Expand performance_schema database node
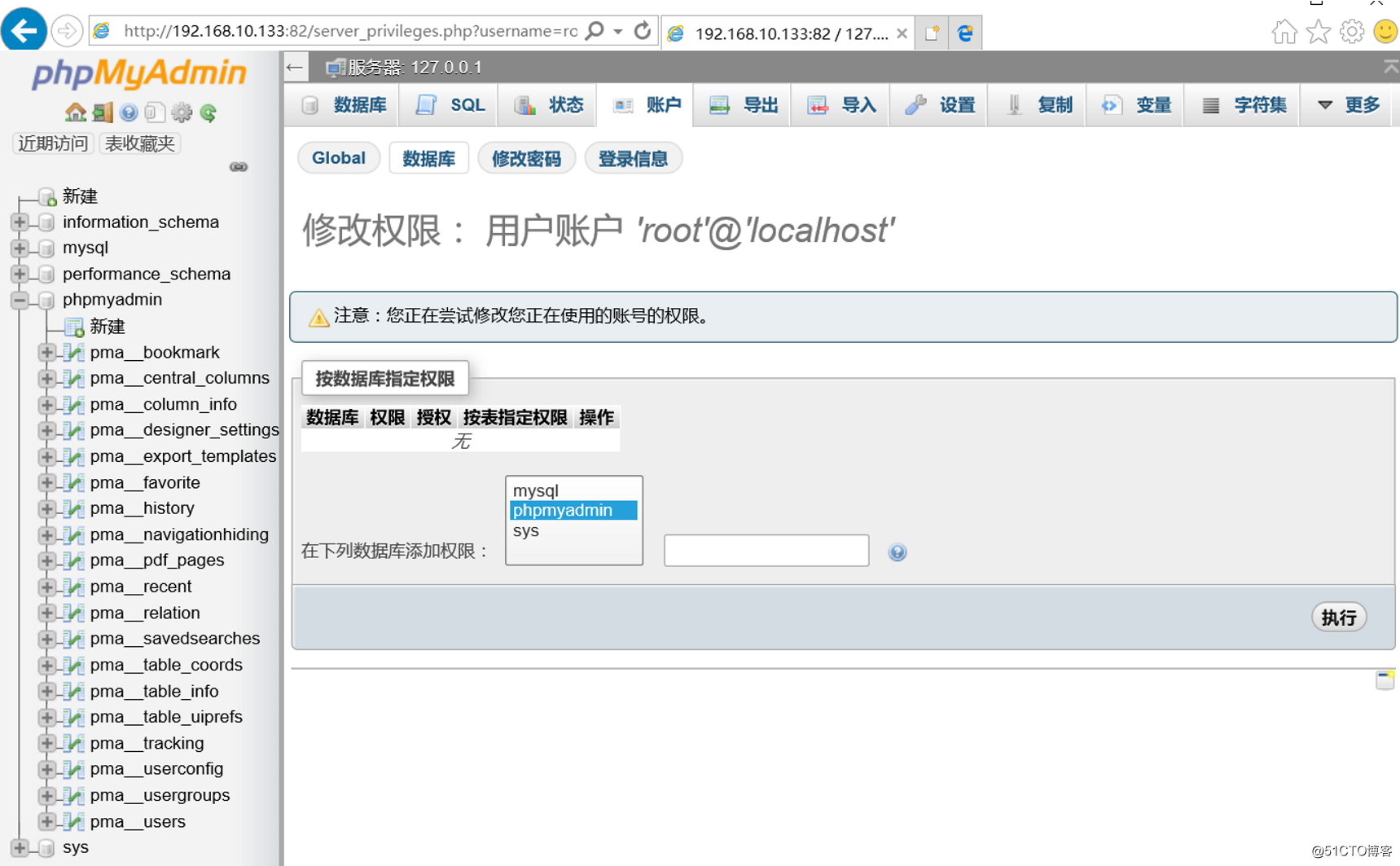This screenshot has height=866, width=1400. point(20,274)
